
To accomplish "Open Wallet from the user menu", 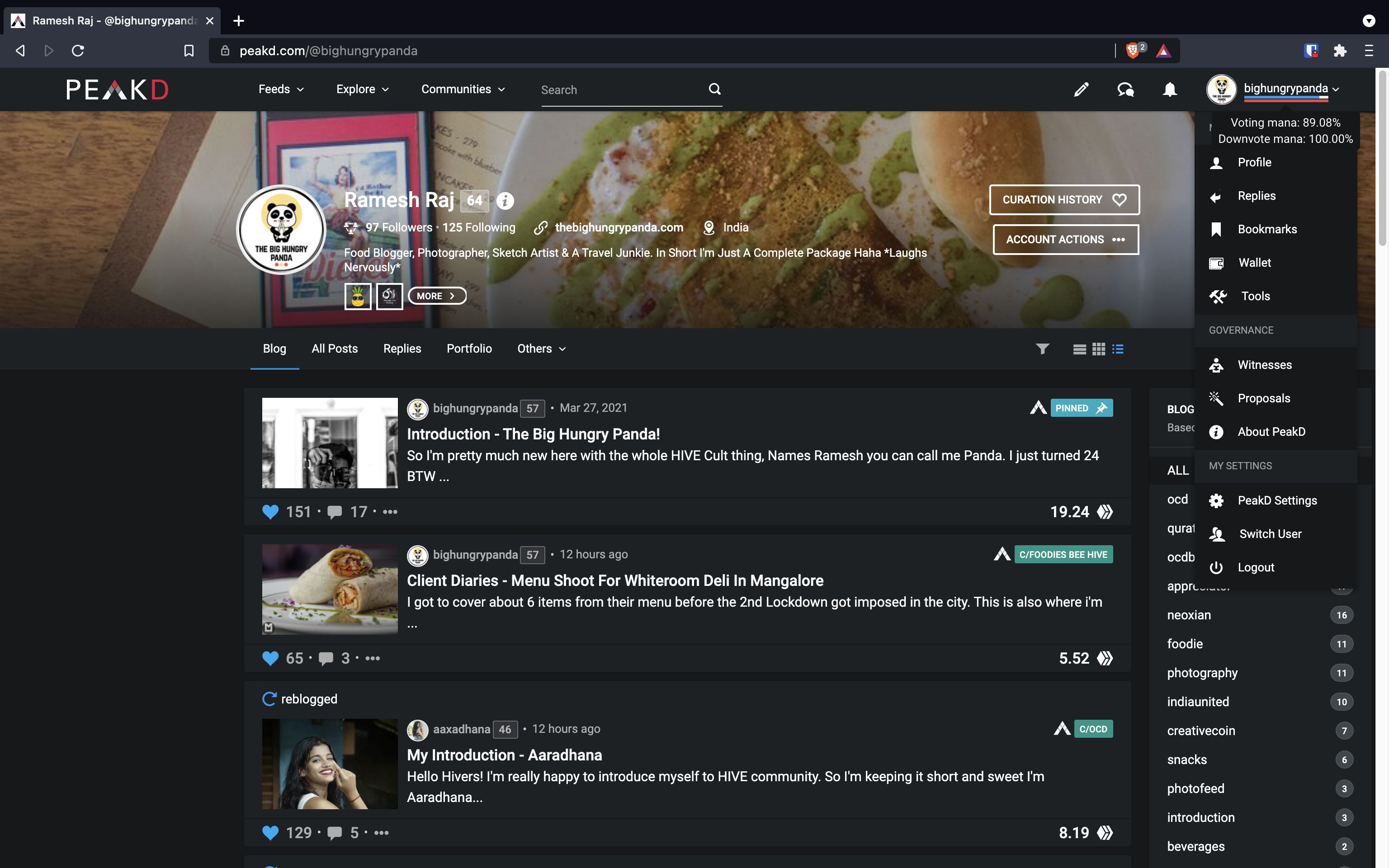I will (1276, 262).
